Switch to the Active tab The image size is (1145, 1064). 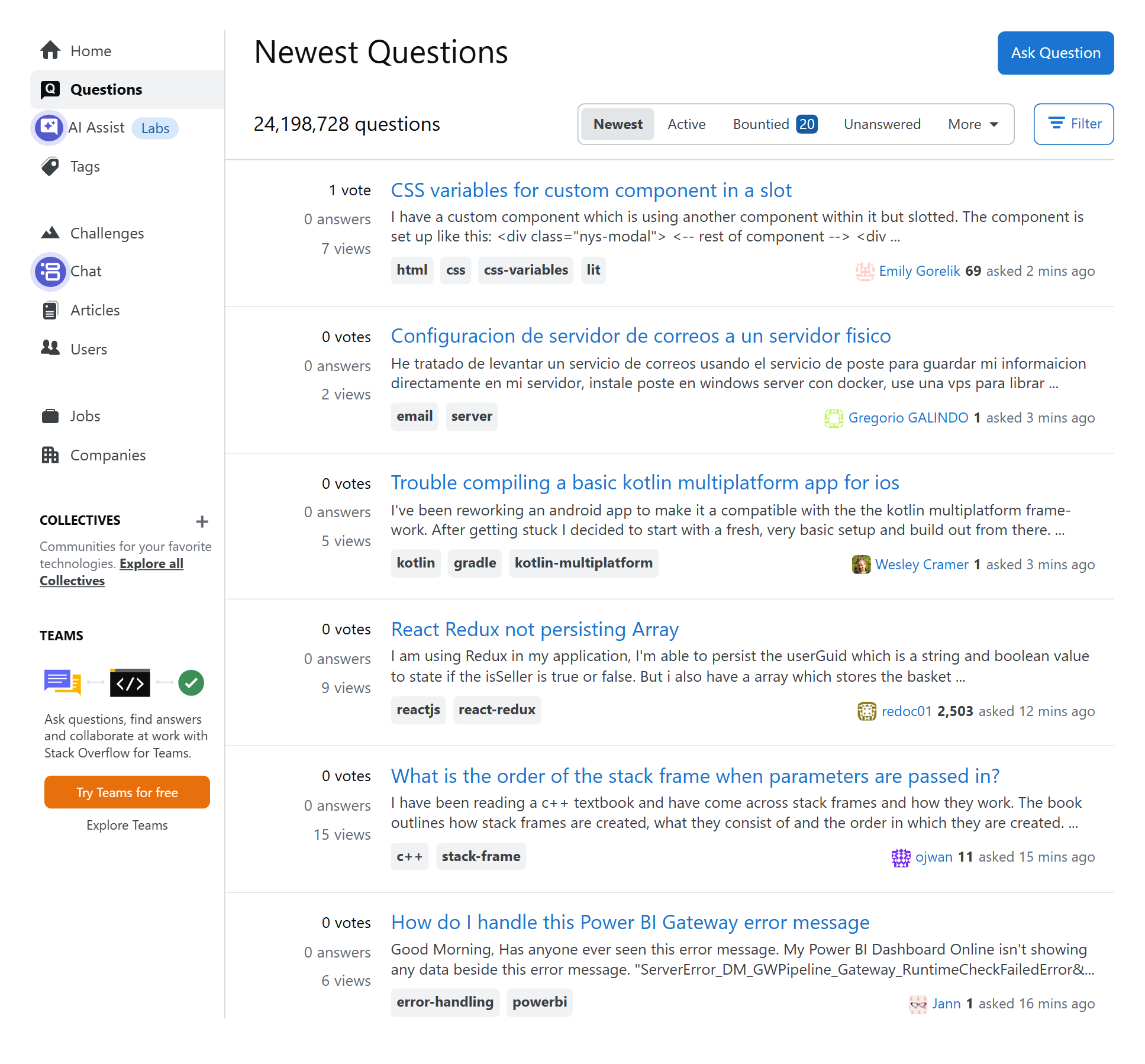(686, 124)
